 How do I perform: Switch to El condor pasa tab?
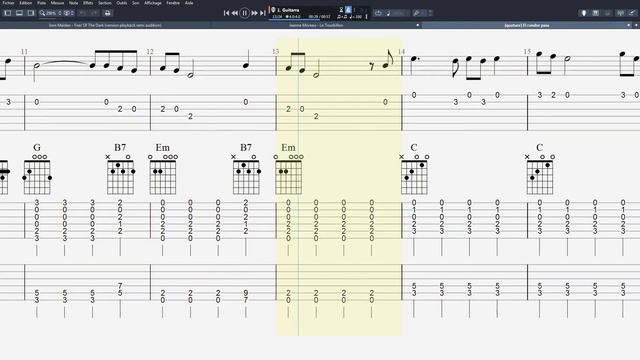pyautogui.click(x=527, y=25)
